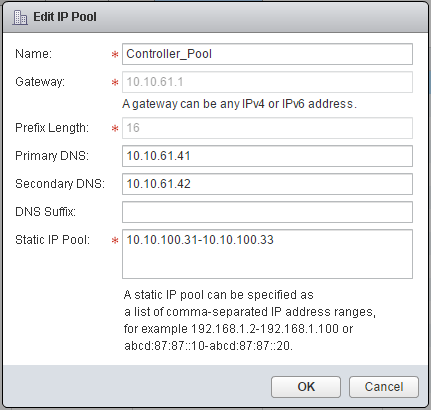The height and width of the screenshot is (410, 431).
Task: Click the Primary DNS label
Action: click(x=52, y=156)
